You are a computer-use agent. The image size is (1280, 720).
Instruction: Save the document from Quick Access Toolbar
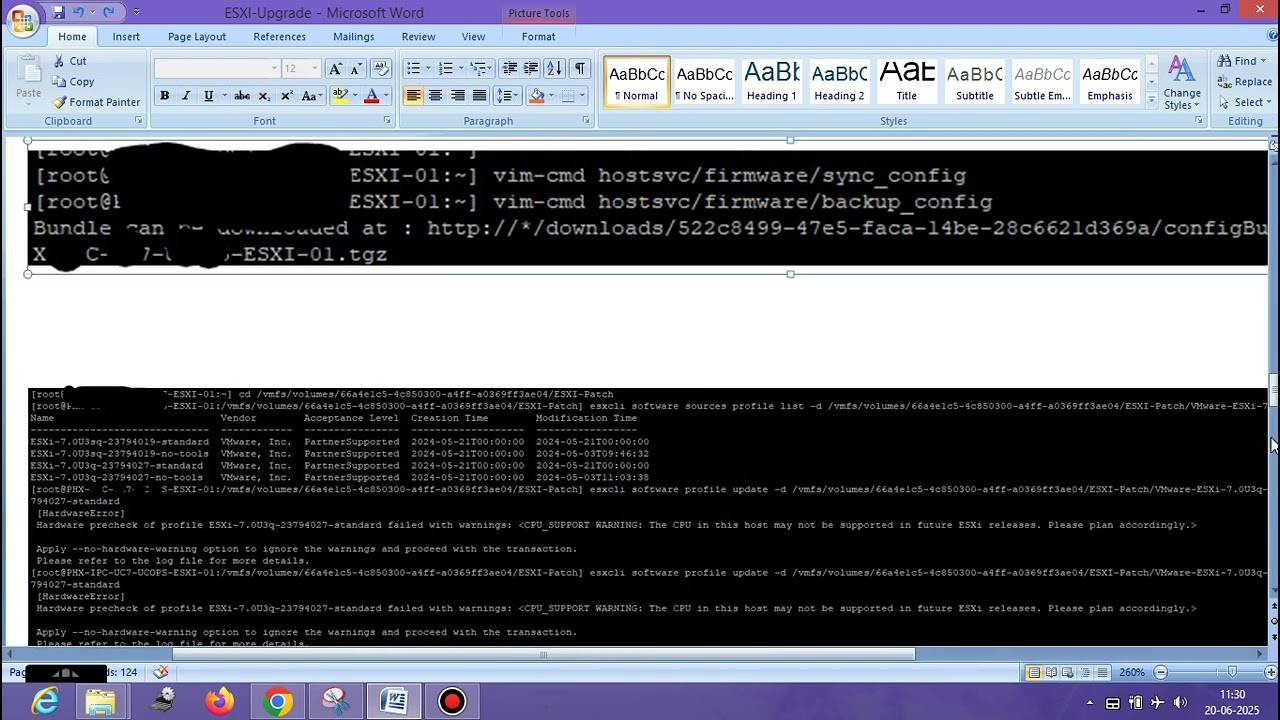(58, 12)
